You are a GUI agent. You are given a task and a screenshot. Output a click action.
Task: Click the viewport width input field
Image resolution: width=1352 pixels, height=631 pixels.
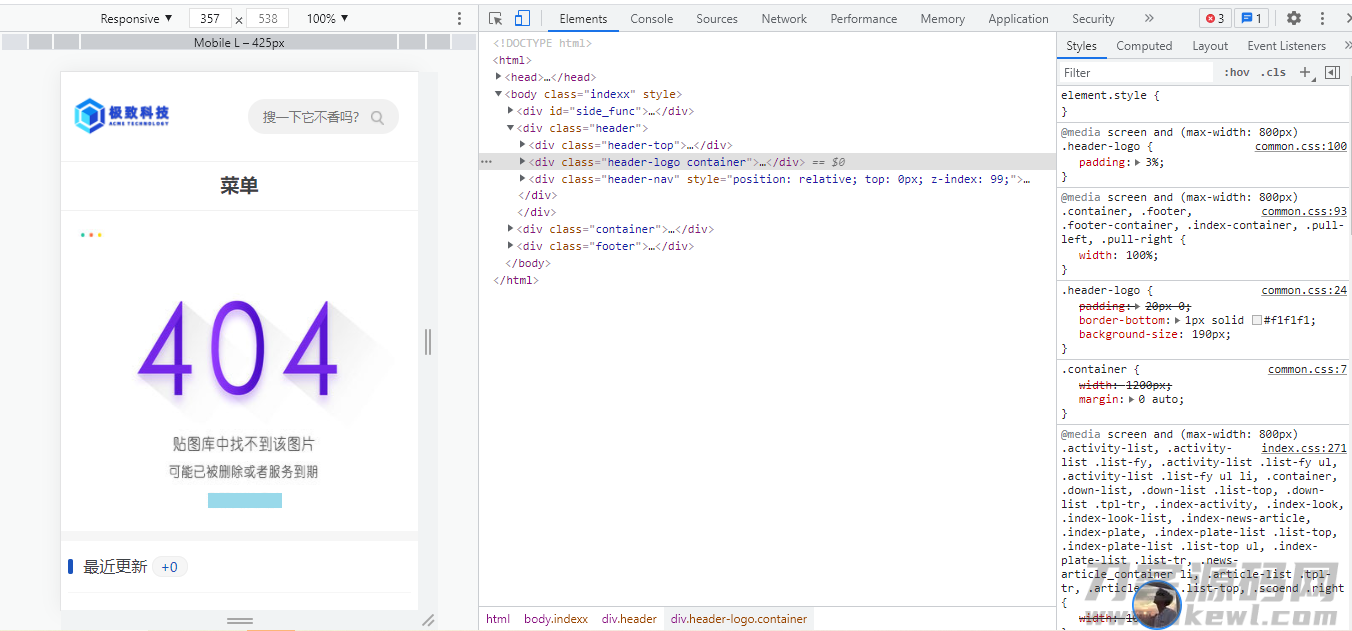210,18
